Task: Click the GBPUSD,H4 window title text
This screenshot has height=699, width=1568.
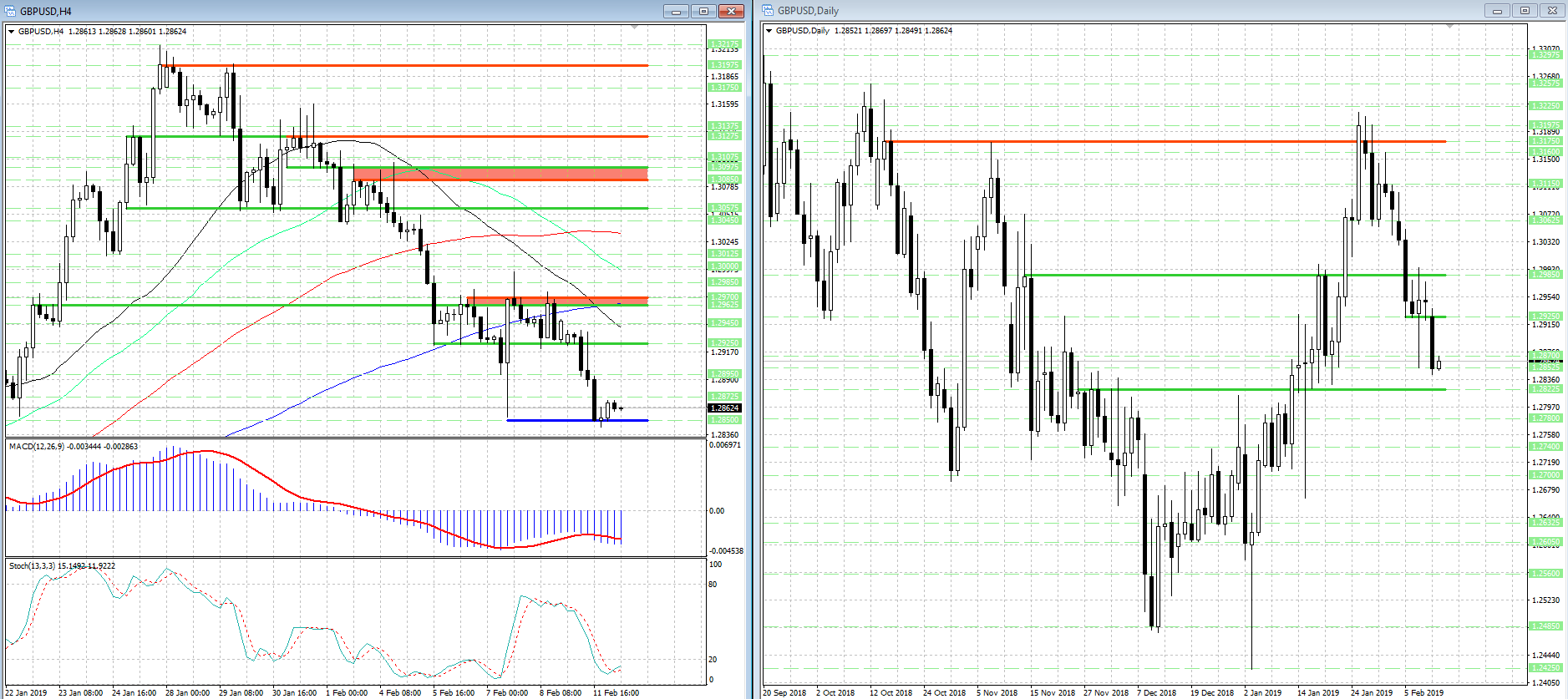Action: [x=46, y=12]
